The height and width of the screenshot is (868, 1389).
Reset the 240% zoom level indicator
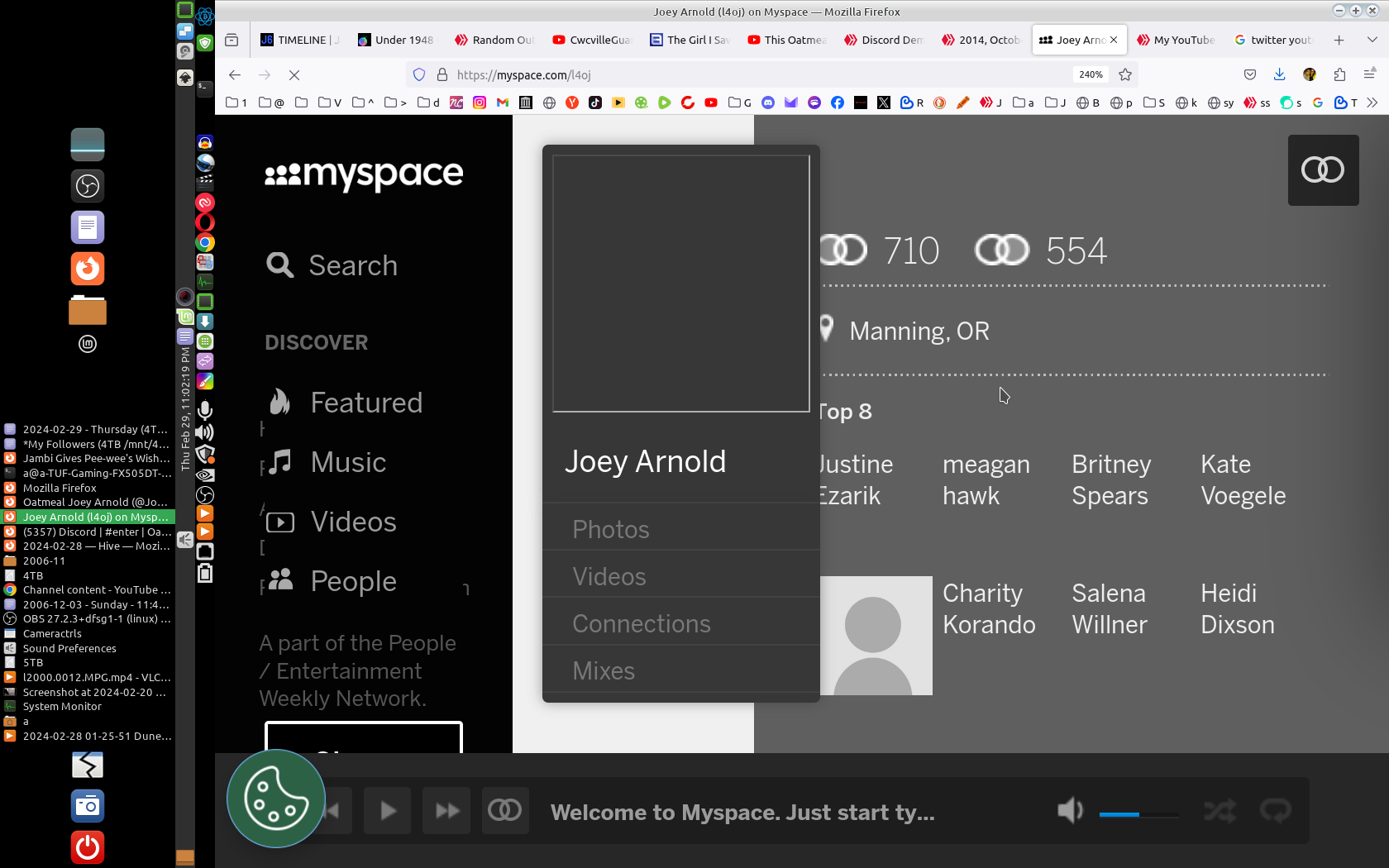pos(1091,74)
